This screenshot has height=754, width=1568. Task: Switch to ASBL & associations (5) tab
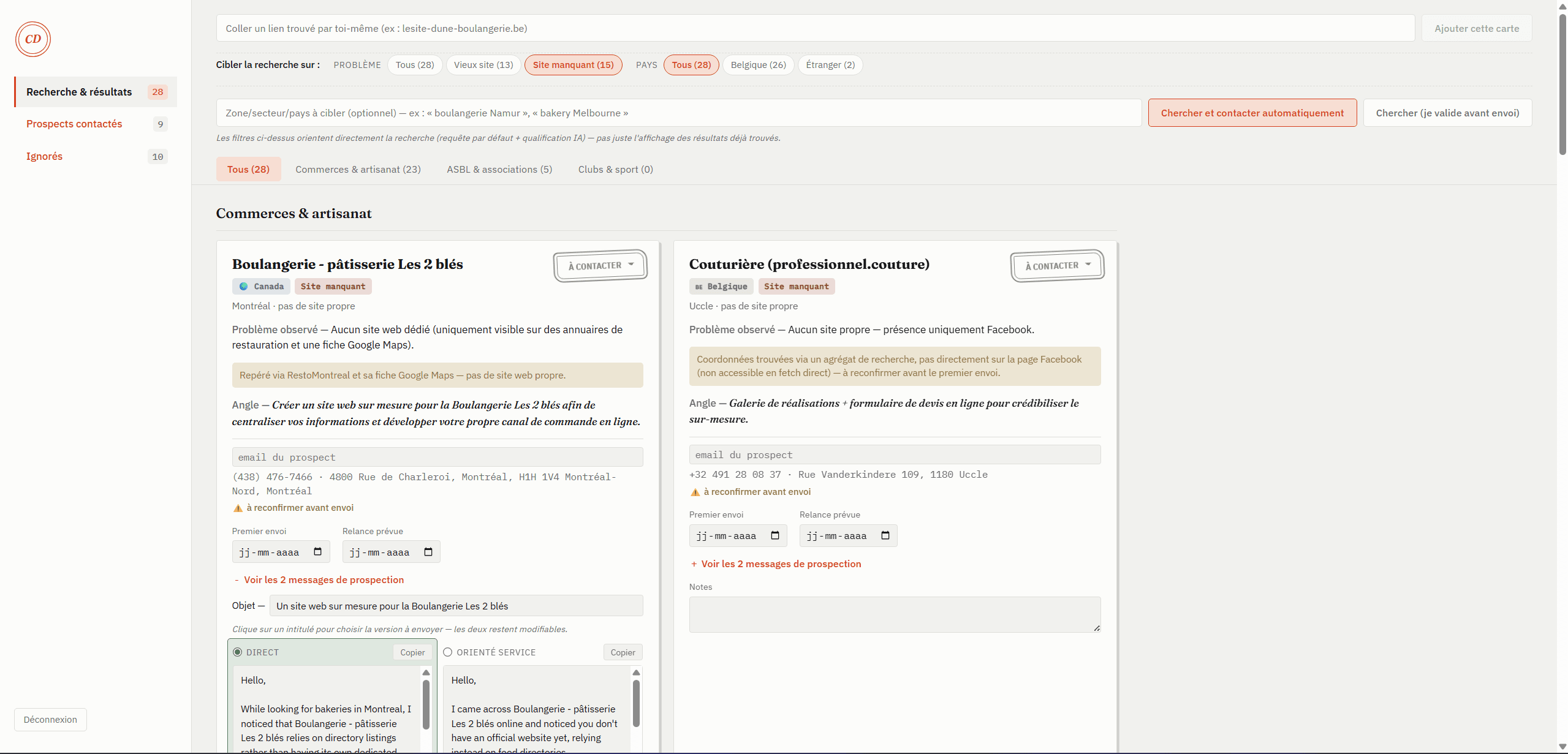click(499, 169)
